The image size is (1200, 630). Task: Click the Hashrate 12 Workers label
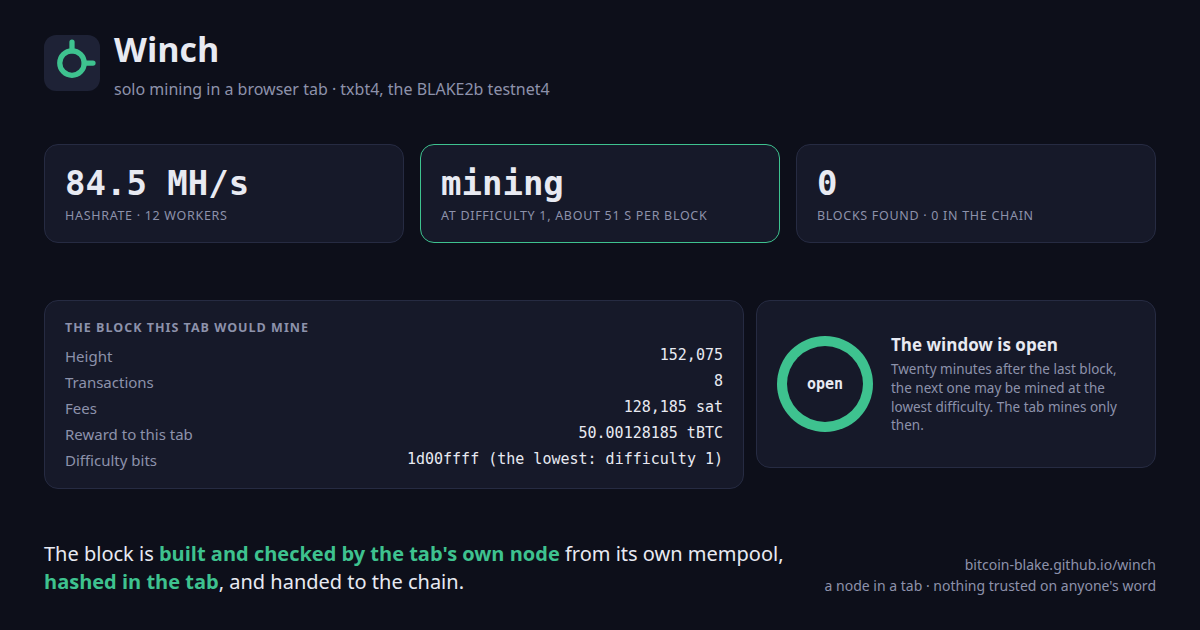[146, 216]
